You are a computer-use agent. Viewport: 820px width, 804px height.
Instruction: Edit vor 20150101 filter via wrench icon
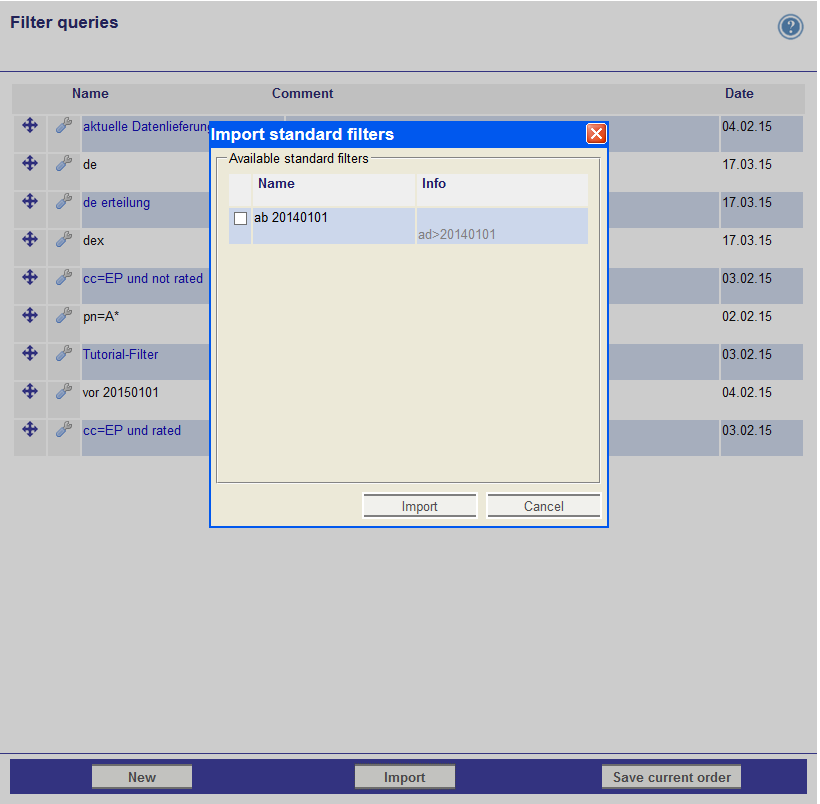(x=64, y=391)
